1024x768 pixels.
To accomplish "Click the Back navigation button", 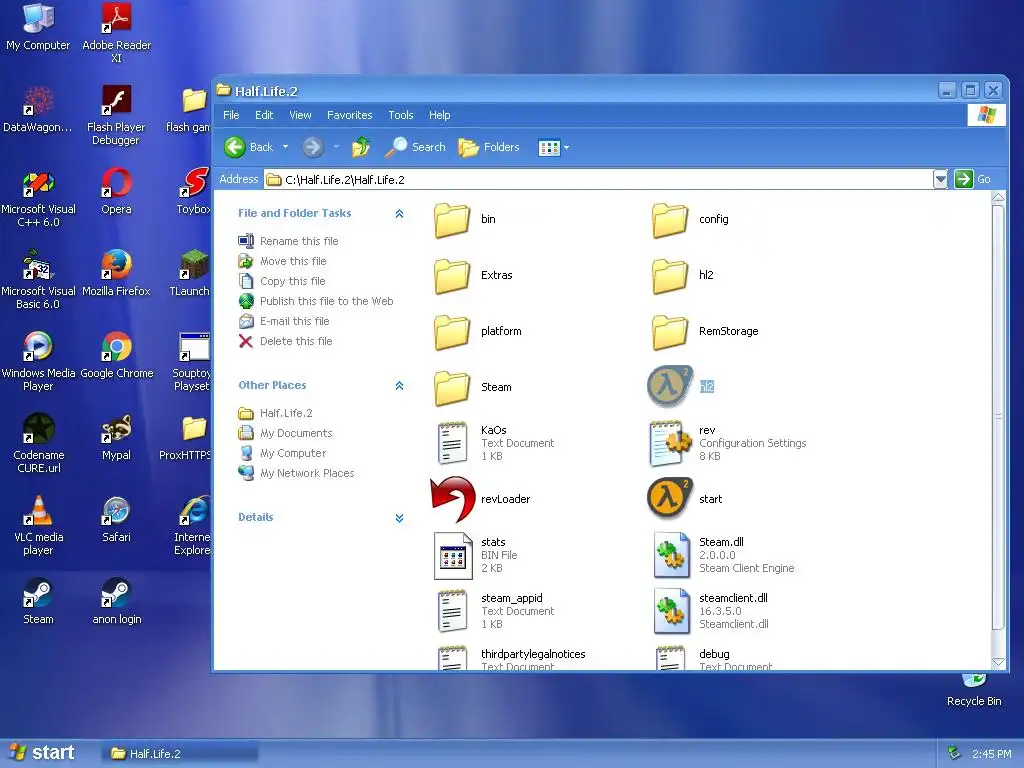I will tap(249, 147).
